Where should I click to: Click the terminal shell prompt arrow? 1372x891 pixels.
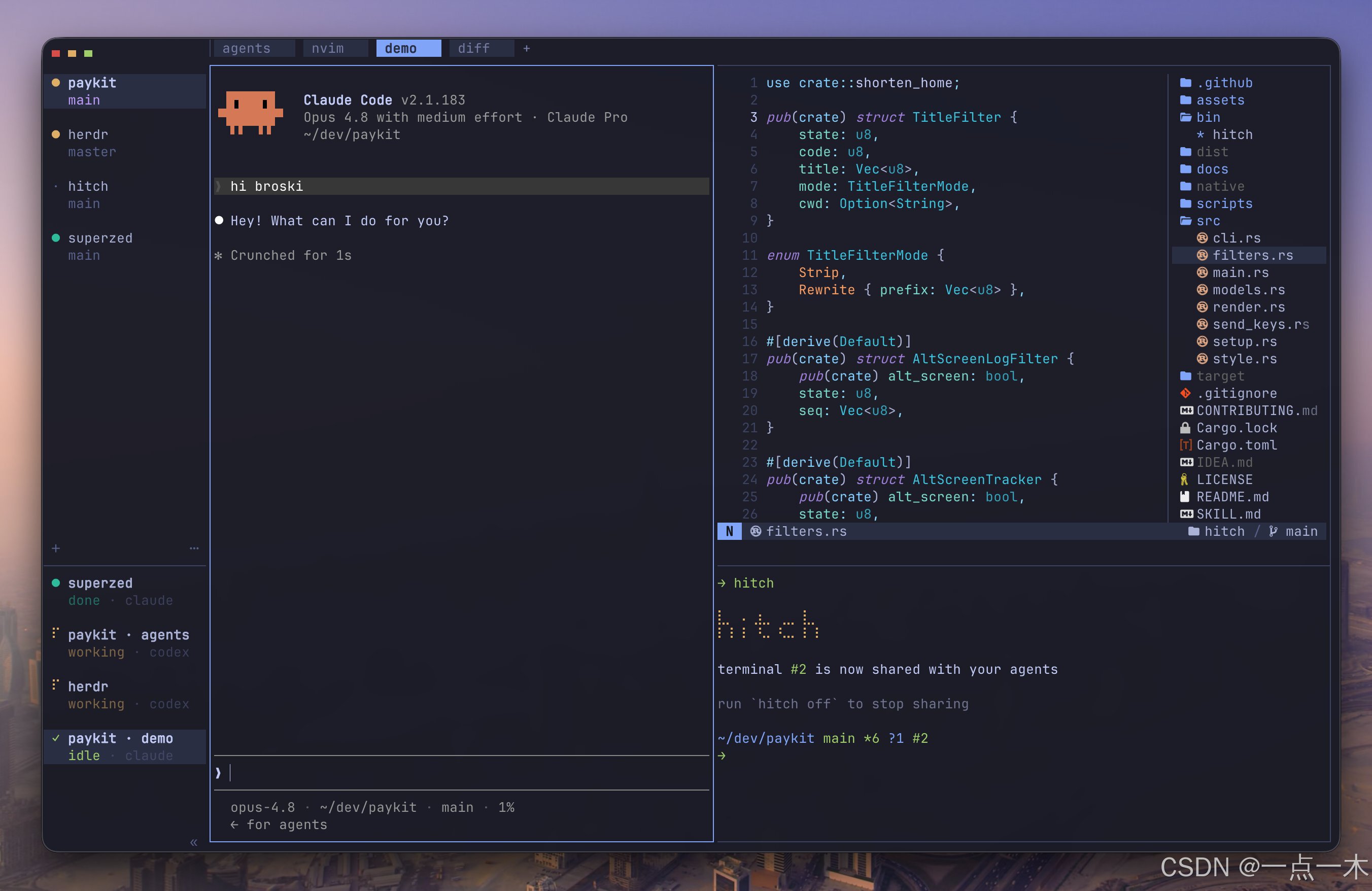(722, 756)
